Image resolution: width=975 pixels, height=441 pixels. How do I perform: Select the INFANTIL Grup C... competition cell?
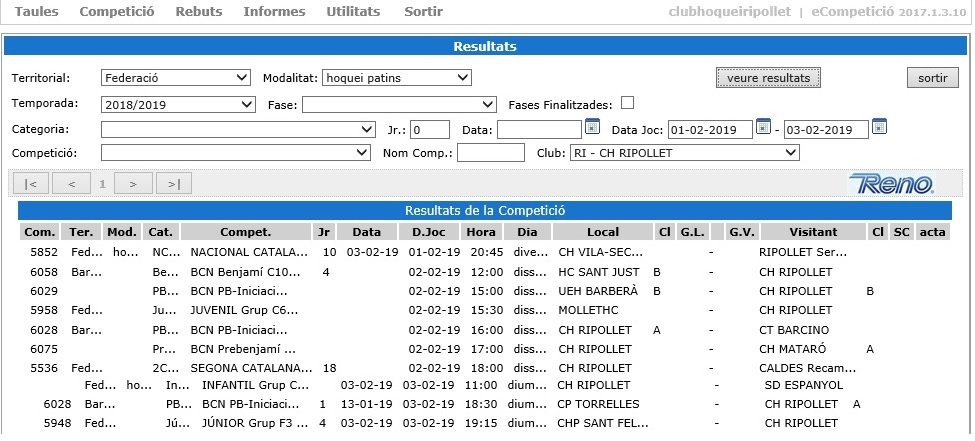click(x=255, y=385)
